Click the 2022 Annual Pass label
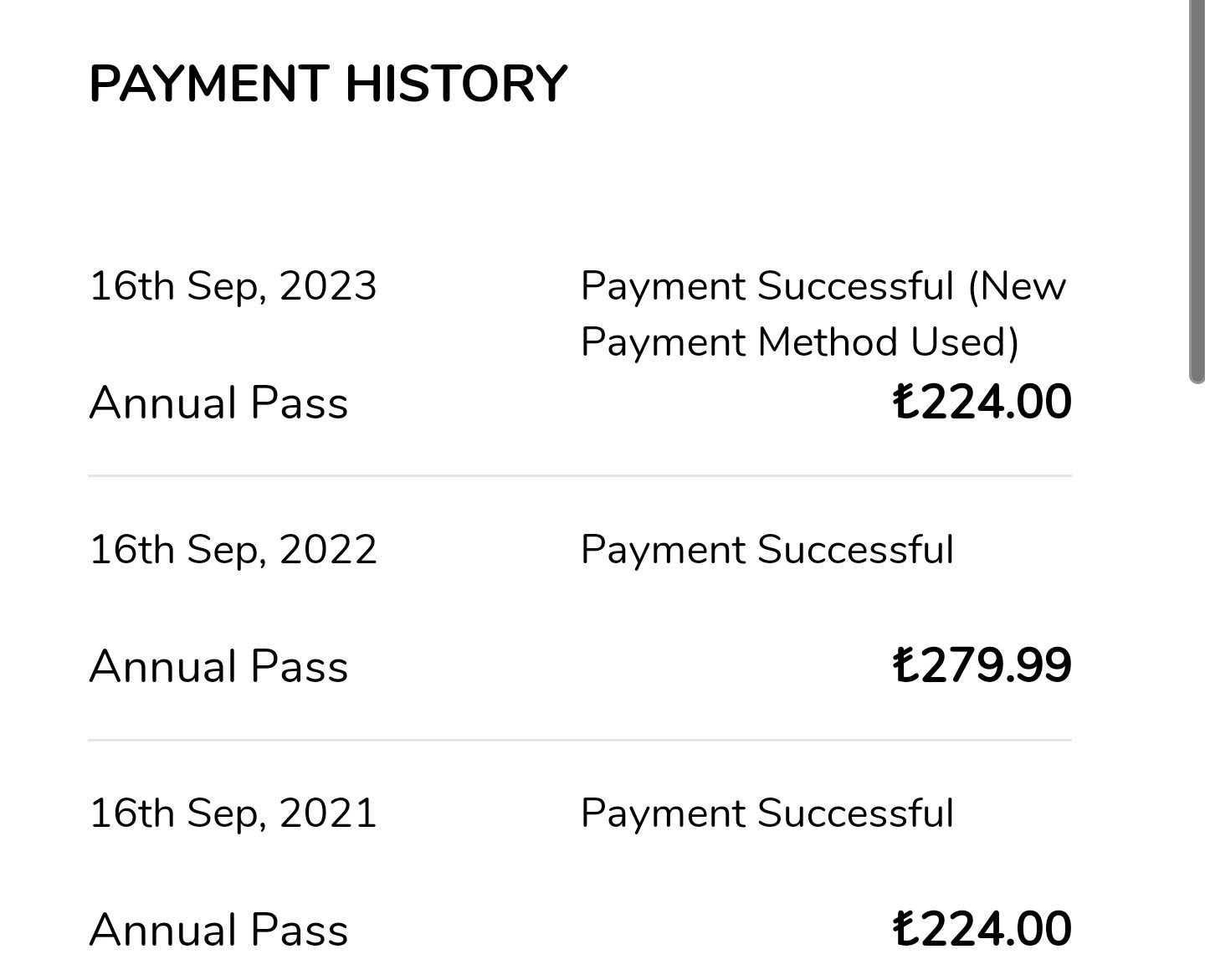The image size is (1205, 980). tap(218, 667)
